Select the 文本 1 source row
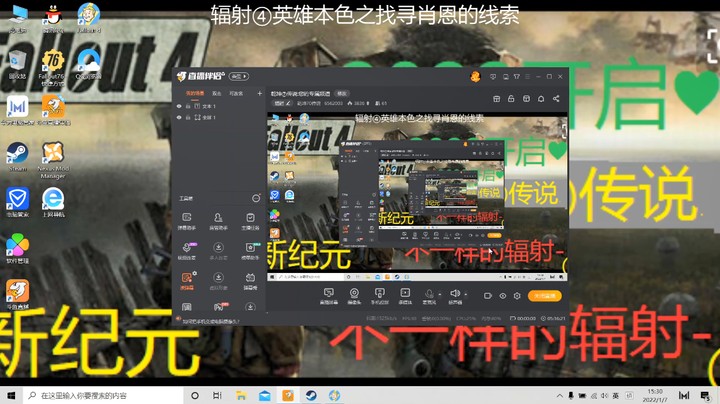Image resolution: width=720 pixels, height=404 pixels. [x=219, y=106]
